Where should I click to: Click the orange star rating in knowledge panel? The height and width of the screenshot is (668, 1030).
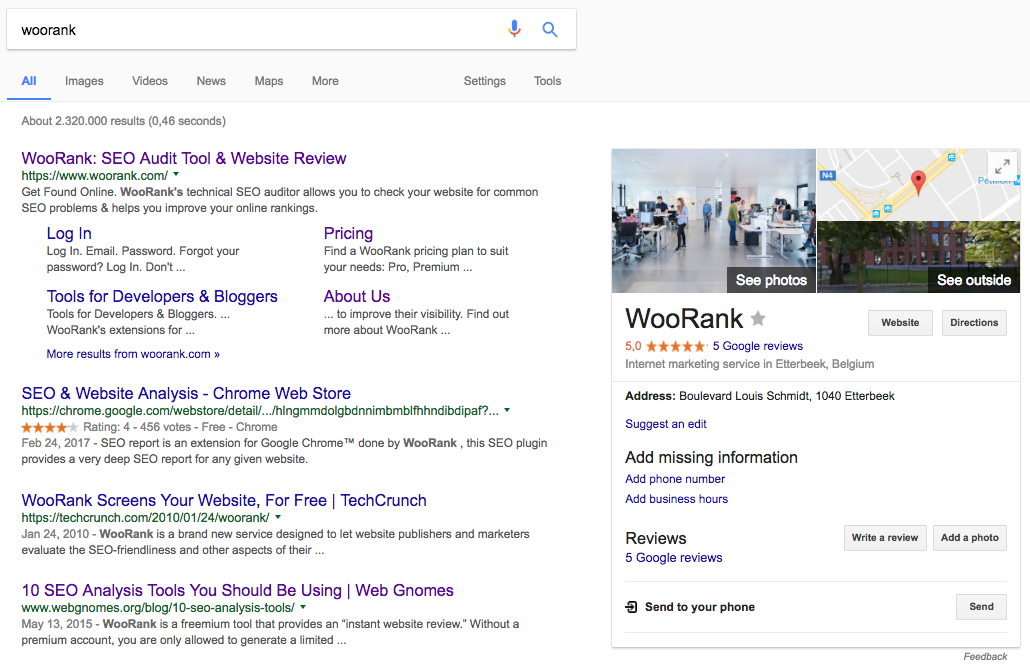676,346
